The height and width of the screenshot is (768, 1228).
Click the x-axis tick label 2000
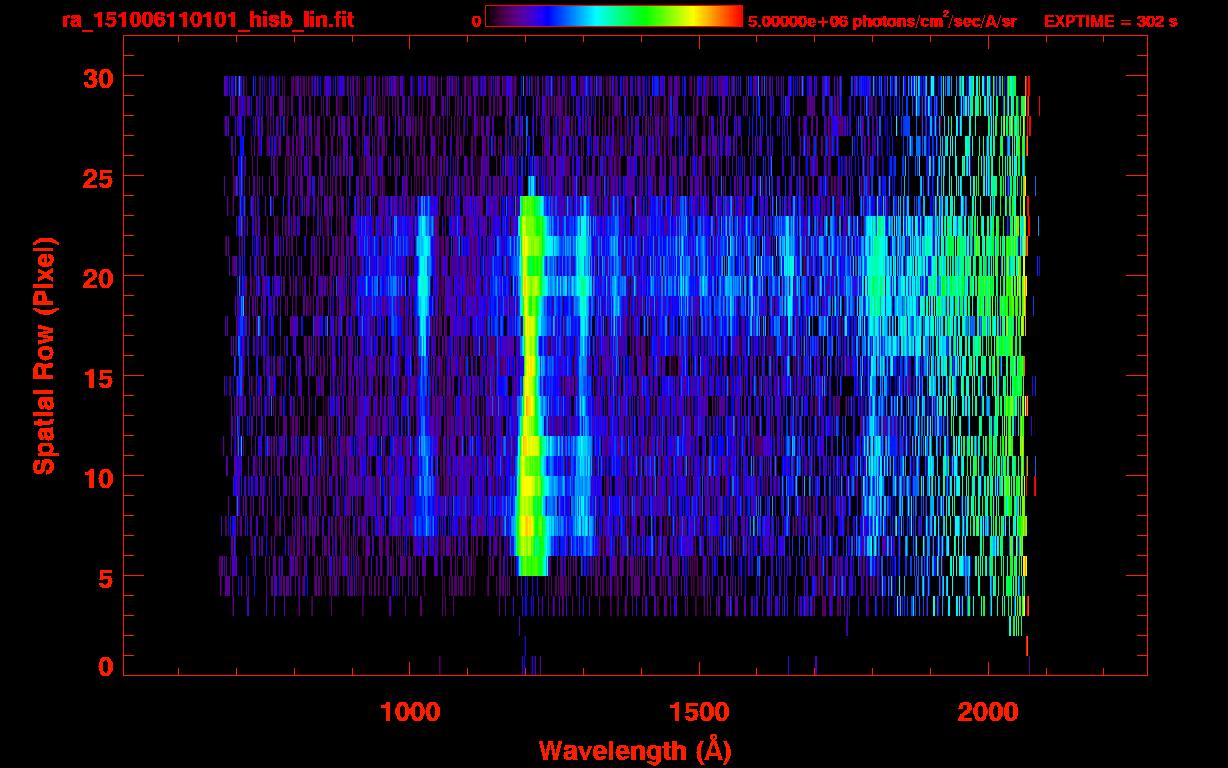click(988, 712)
